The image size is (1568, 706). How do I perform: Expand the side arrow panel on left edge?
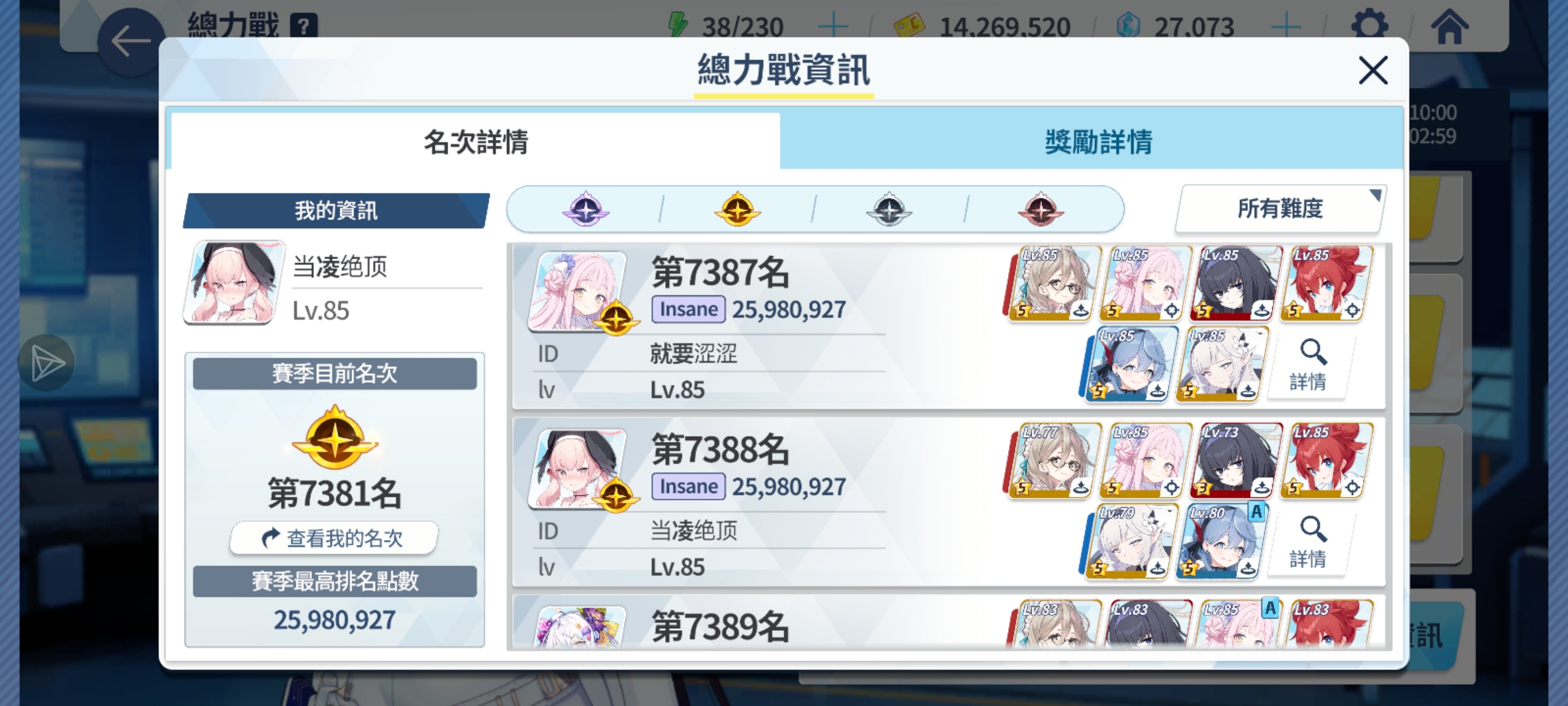46,363
